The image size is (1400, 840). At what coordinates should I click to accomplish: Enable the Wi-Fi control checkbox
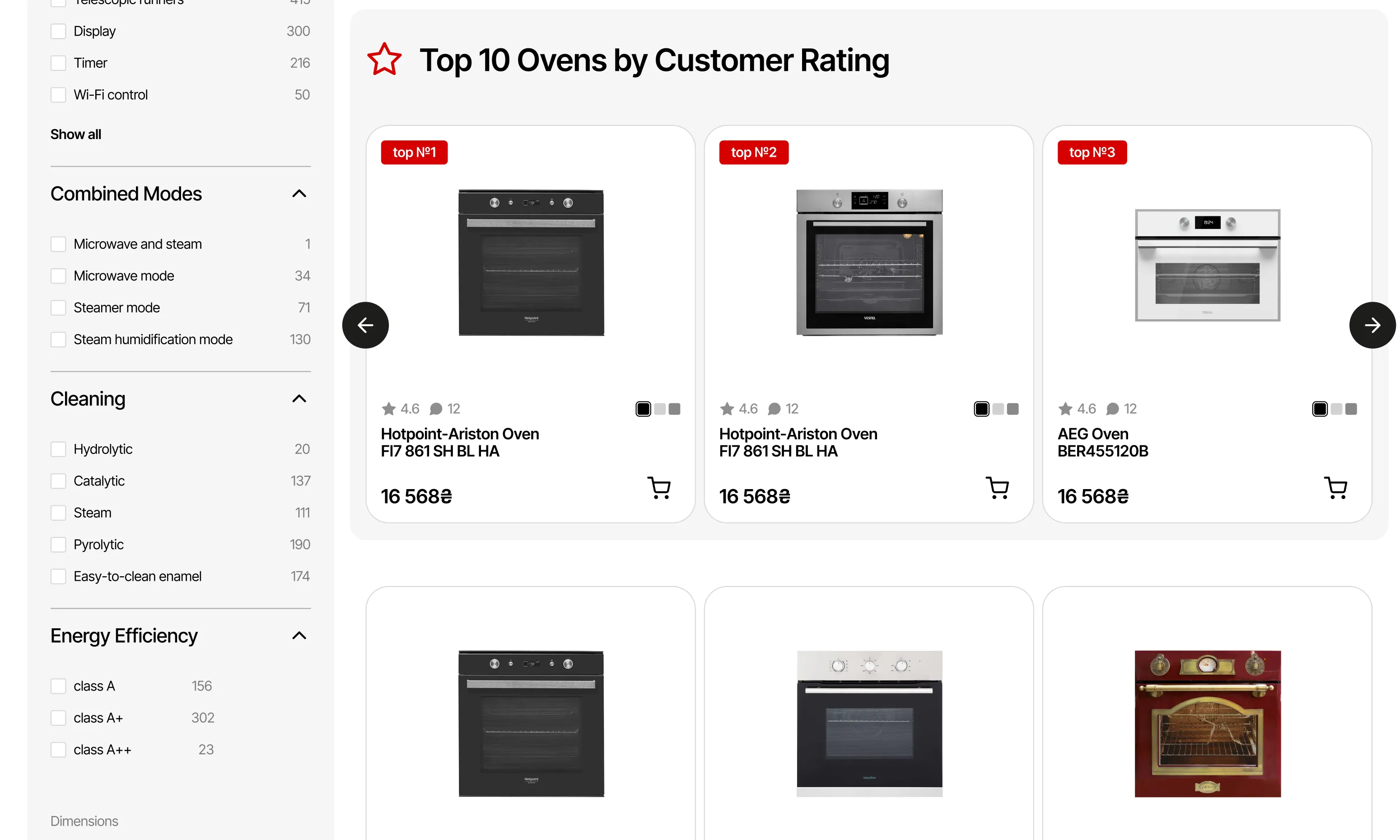click(58, 94)
